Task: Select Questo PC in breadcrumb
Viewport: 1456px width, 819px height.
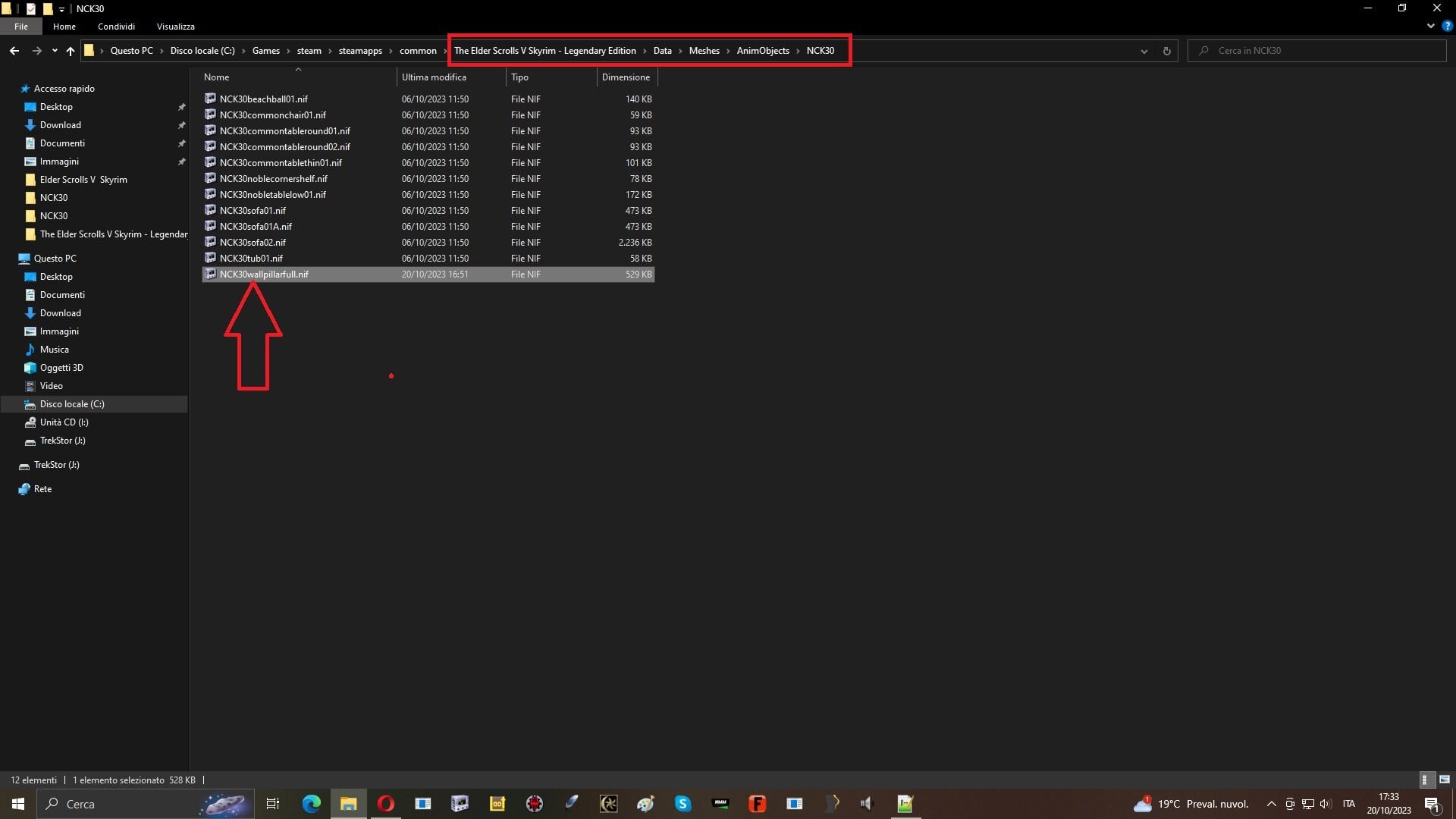Action: coord(131,51)
